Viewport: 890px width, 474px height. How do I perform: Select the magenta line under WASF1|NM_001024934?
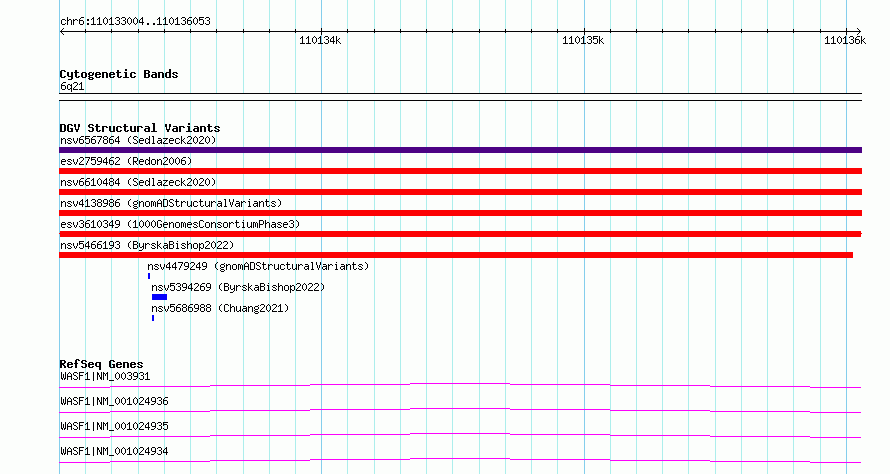pos(460,460)
